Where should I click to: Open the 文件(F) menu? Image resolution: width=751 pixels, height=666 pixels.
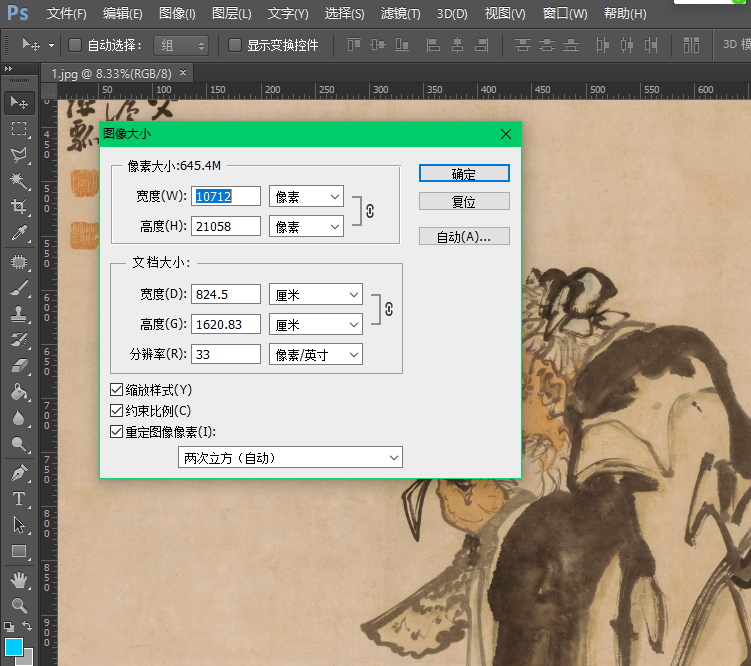pos(67,13)
